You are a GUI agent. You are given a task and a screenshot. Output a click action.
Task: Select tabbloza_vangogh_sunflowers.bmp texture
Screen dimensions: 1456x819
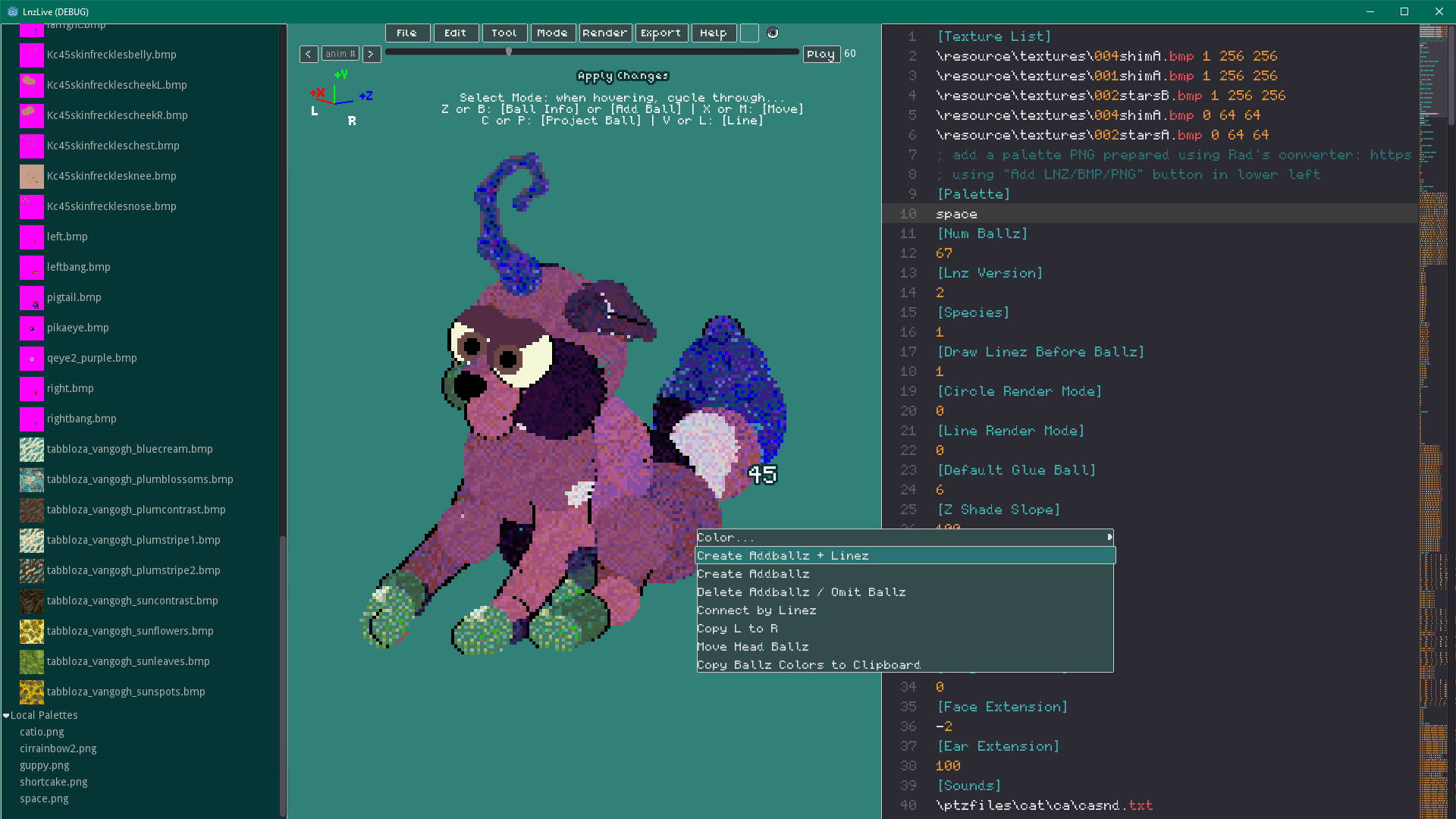[x=130, y=631]
